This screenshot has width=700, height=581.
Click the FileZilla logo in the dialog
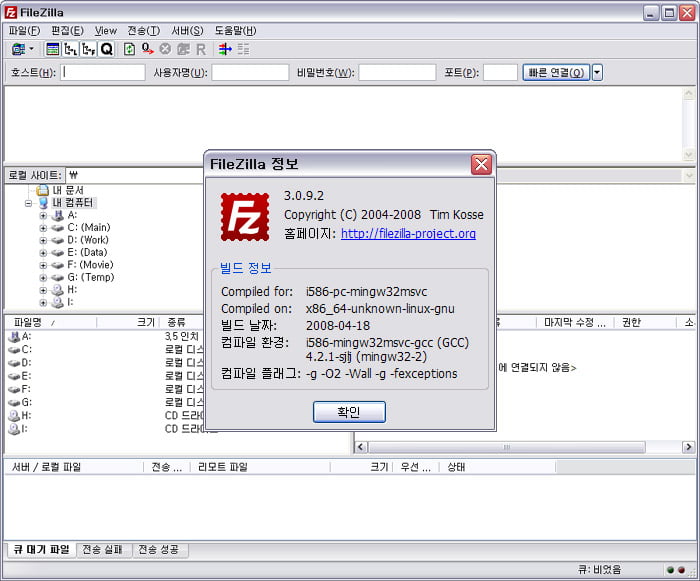(x=244, y=216)
